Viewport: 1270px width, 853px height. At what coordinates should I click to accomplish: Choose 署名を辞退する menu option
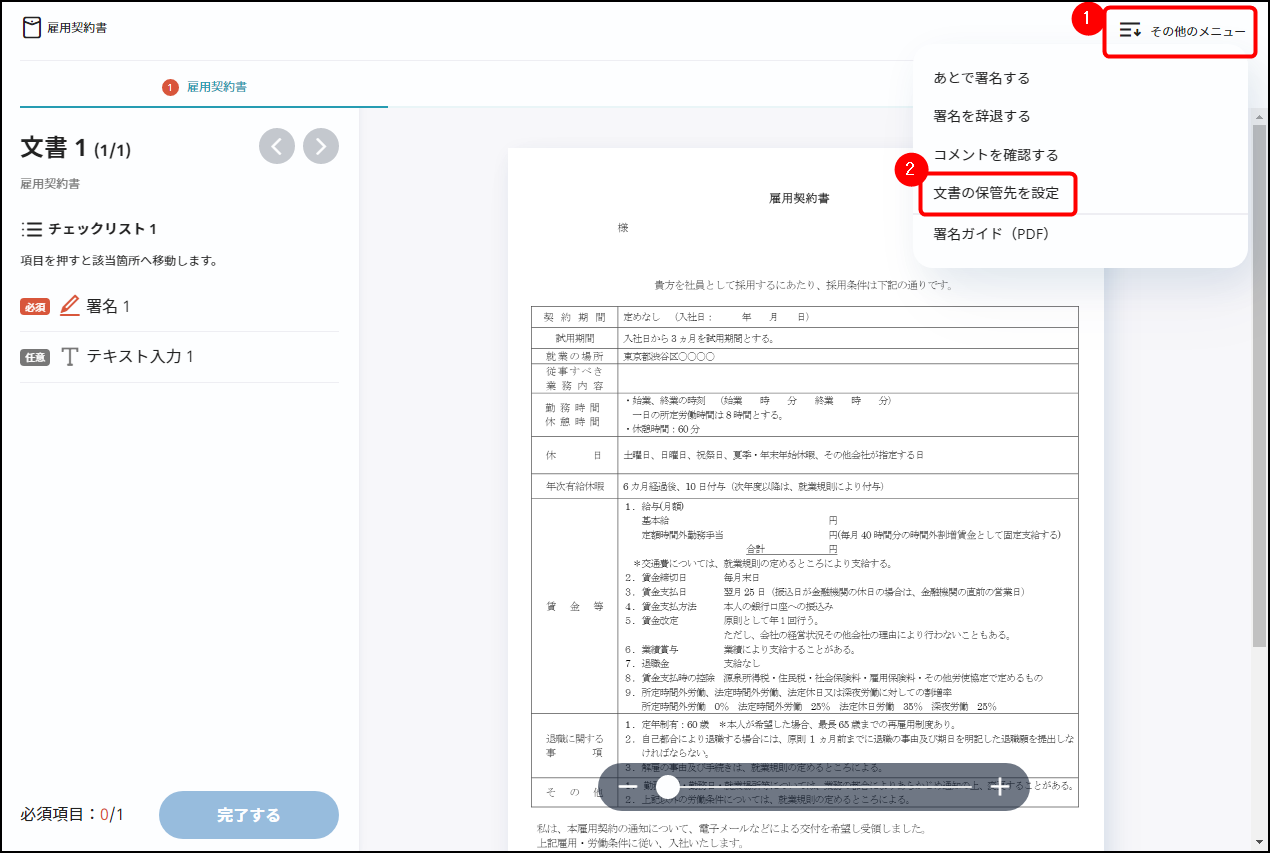click(981, 116)
